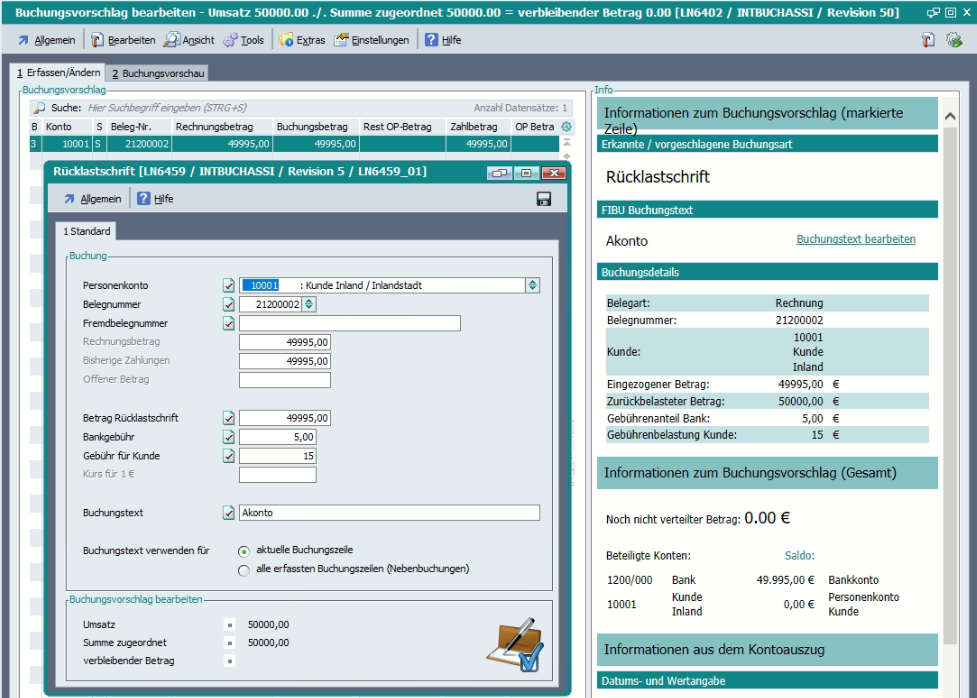Screen dimensions: 977x698
Task: Click the document icon beside the printer icon
Action: click(928, 40)
